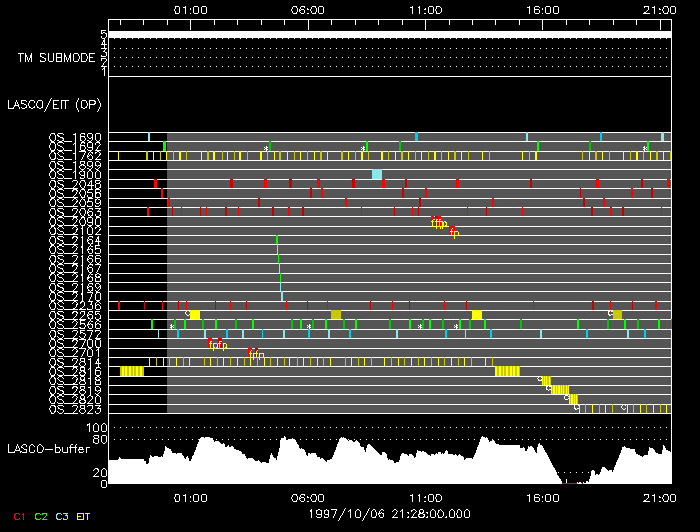
Task: Click the LASCO-buffer plot label
Action: [43, 449]
